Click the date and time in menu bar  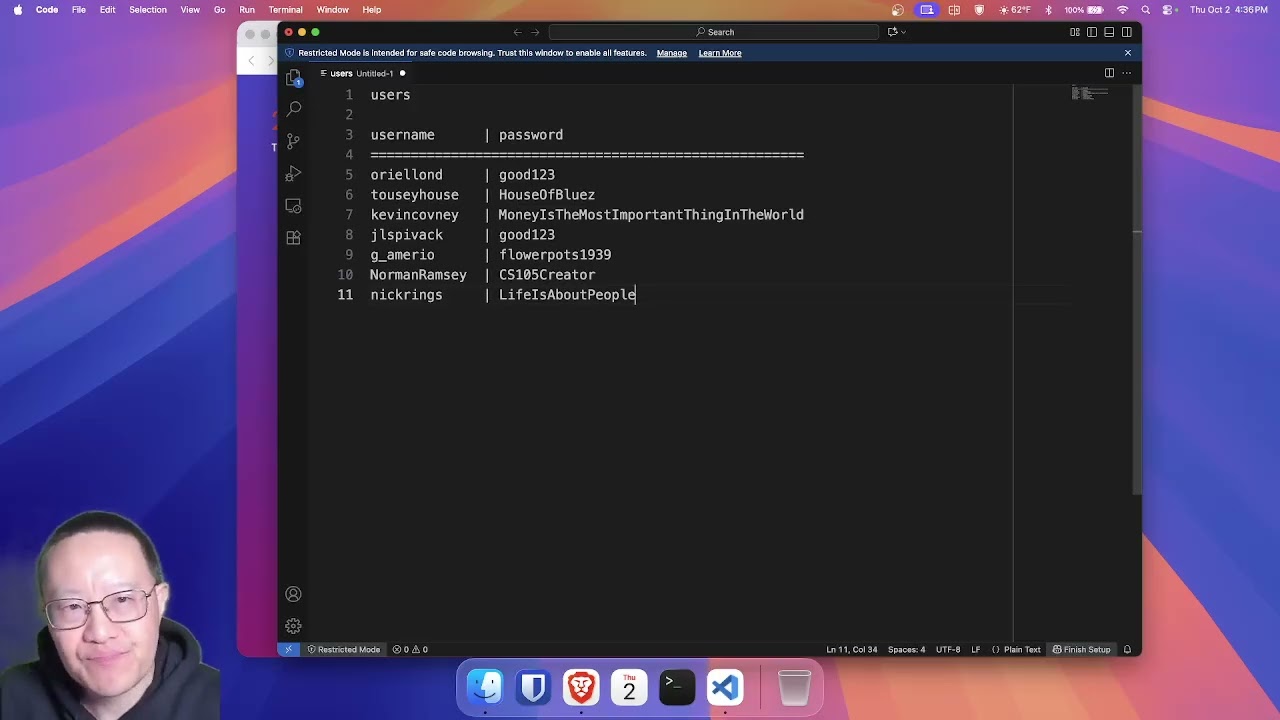coord(1229,10)
